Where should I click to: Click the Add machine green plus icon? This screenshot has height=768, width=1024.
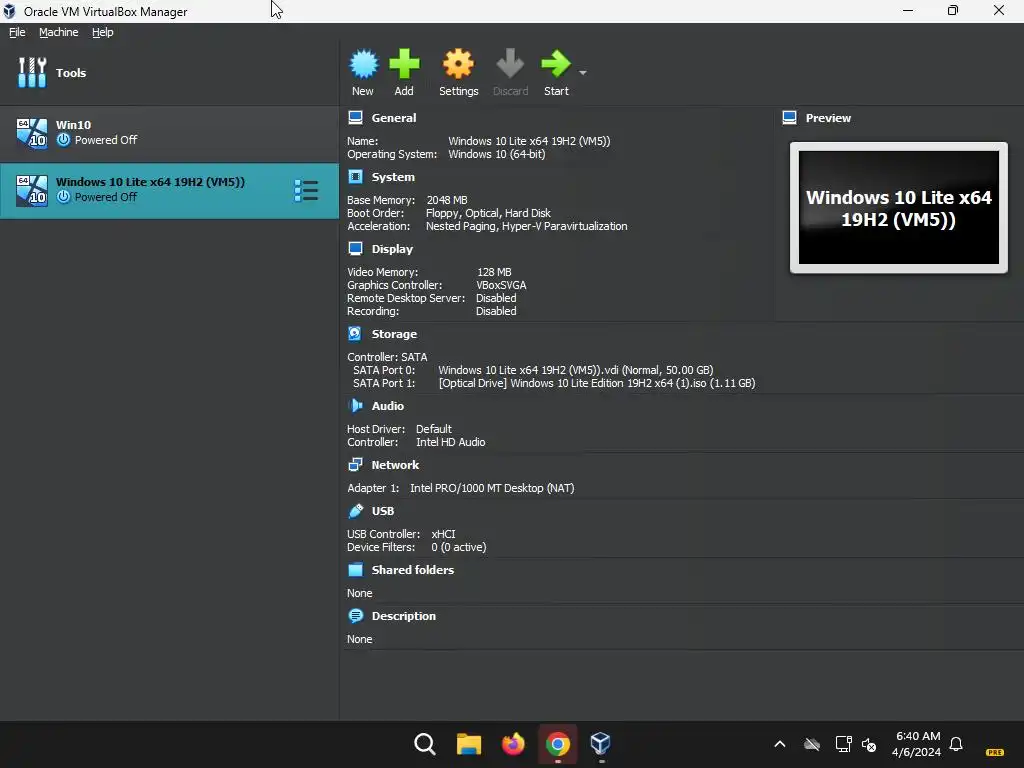pyautogui.click(x=404, y=64)
